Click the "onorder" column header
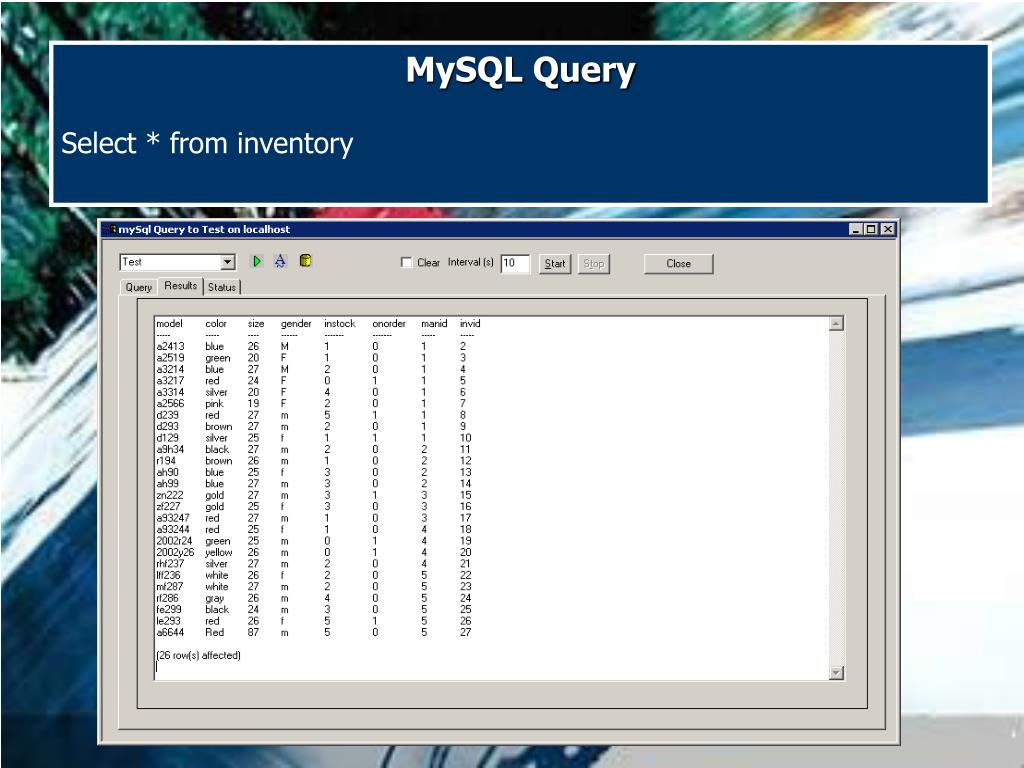The image size is (1024, 768). (389, 324)
